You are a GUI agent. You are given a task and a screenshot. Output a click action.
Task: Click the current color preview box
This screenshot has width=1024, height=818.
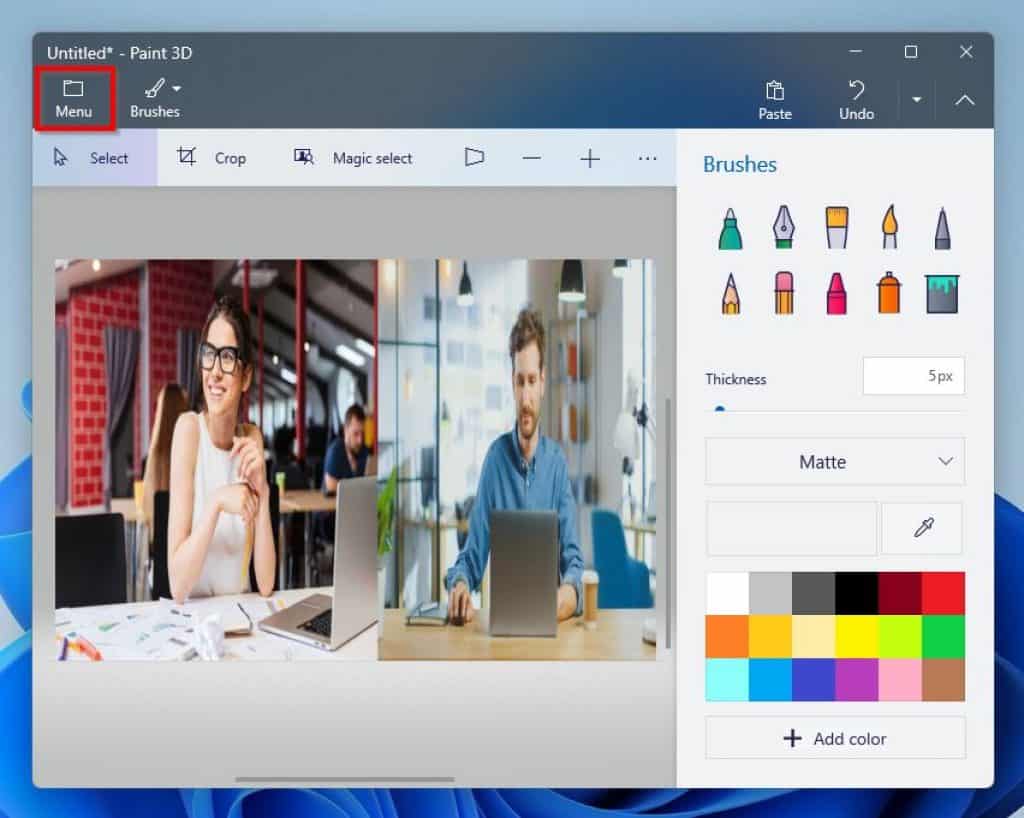(791, 528)
